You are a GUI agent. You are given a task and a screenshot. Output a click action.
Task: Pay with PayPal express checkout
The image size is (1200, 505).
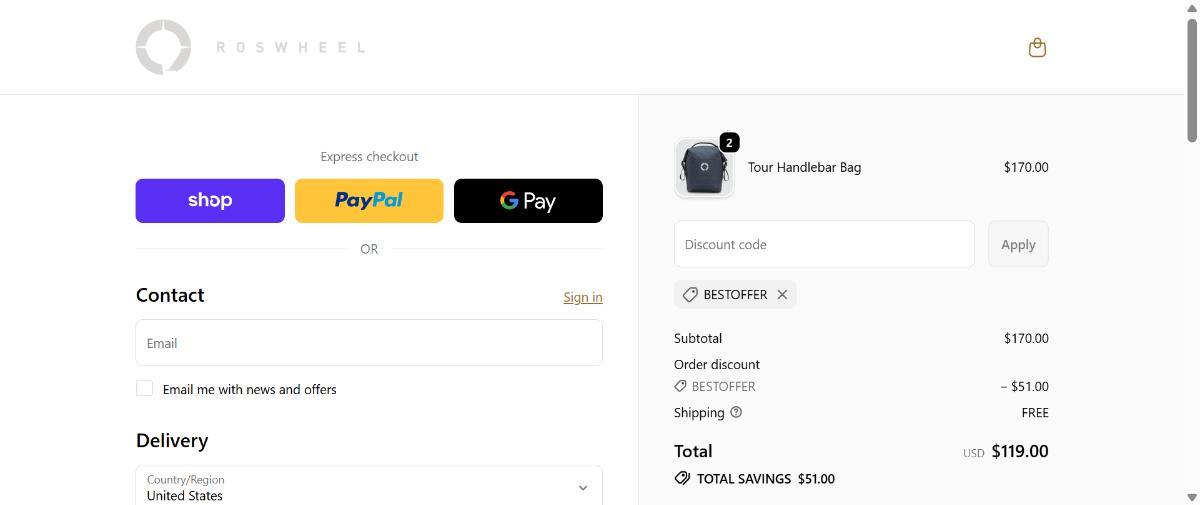[369, 201]
